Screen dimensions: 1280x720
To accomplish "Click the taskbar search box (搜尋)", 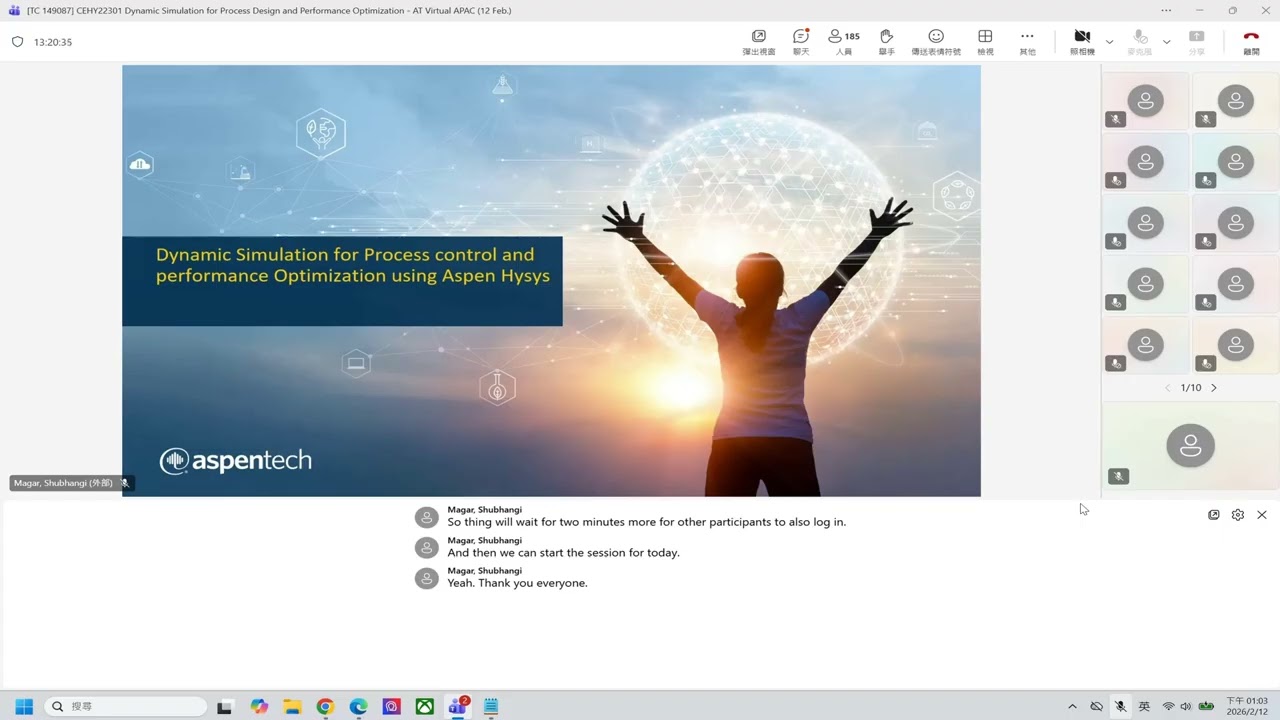I will [x=125, y=707].
